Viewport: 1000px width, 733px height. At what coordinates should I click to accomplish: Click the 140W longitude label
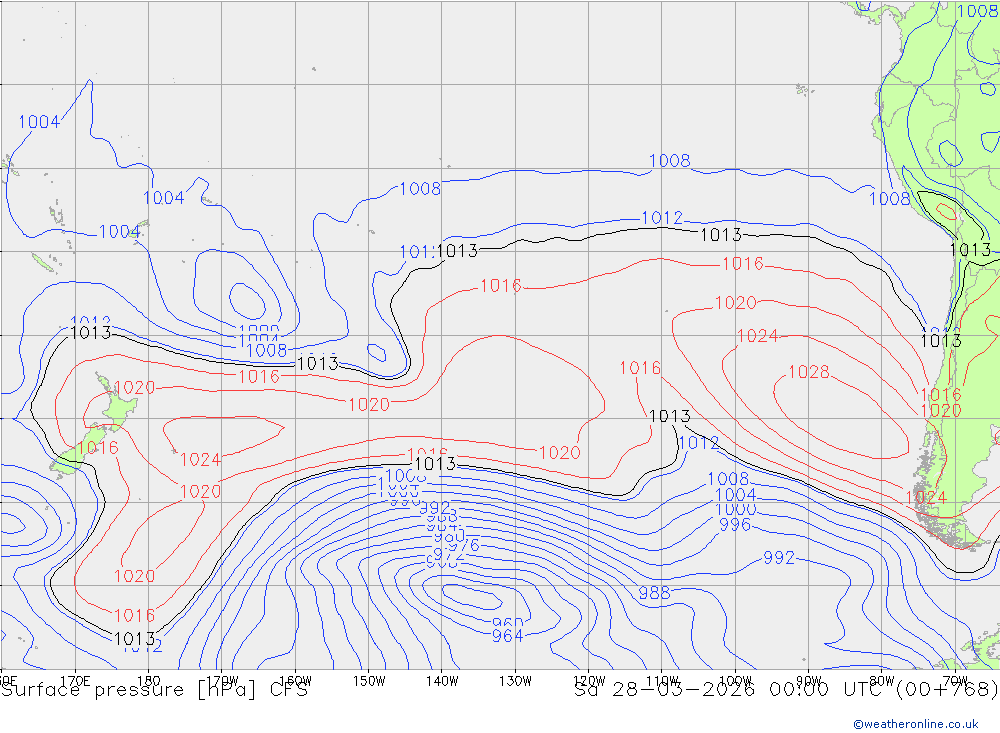(442, 681)
